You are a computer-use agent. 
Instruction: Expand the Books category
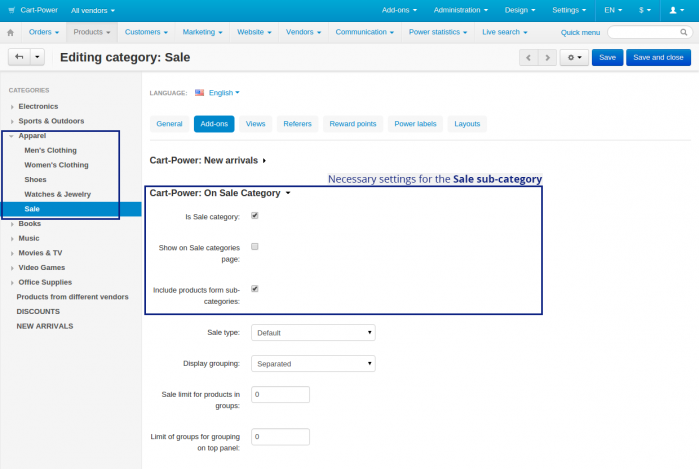pos(12,224)
